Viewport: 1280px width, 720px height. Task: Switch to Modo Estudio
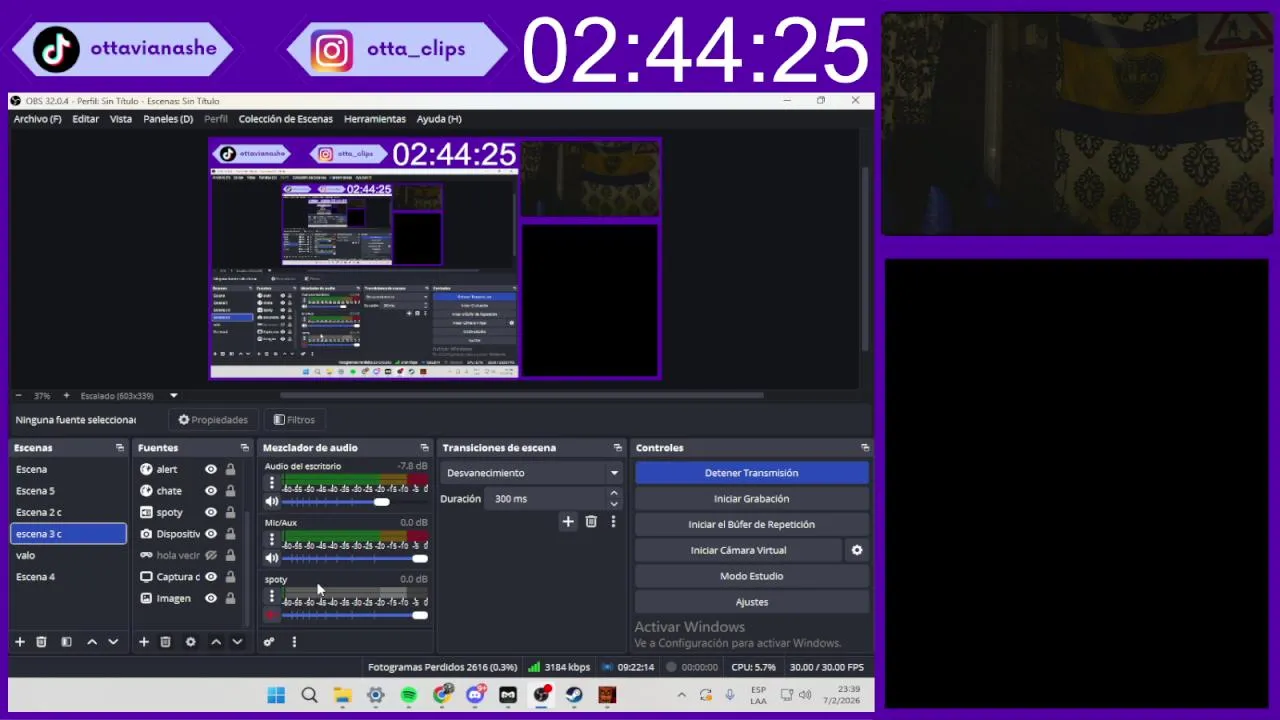pos(752,576)
